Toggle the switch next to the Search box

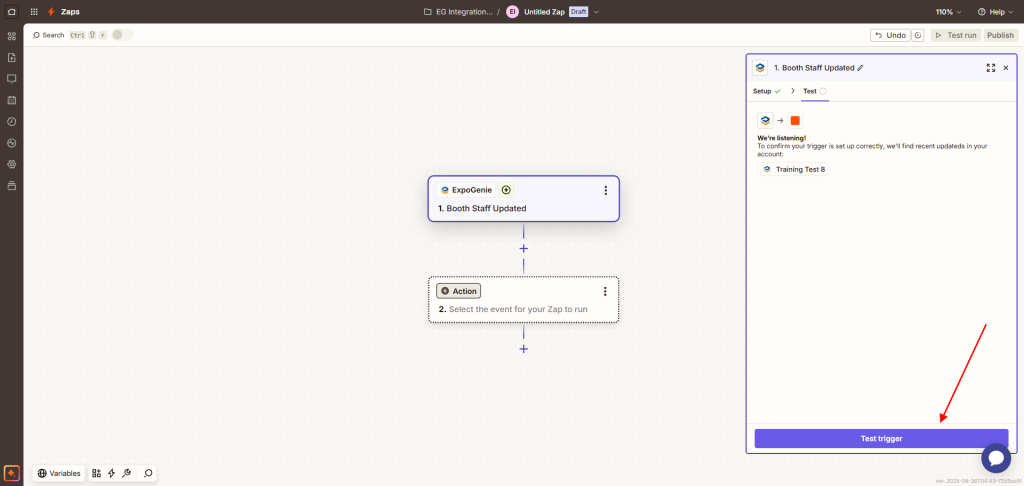click(x=121, y=35)
